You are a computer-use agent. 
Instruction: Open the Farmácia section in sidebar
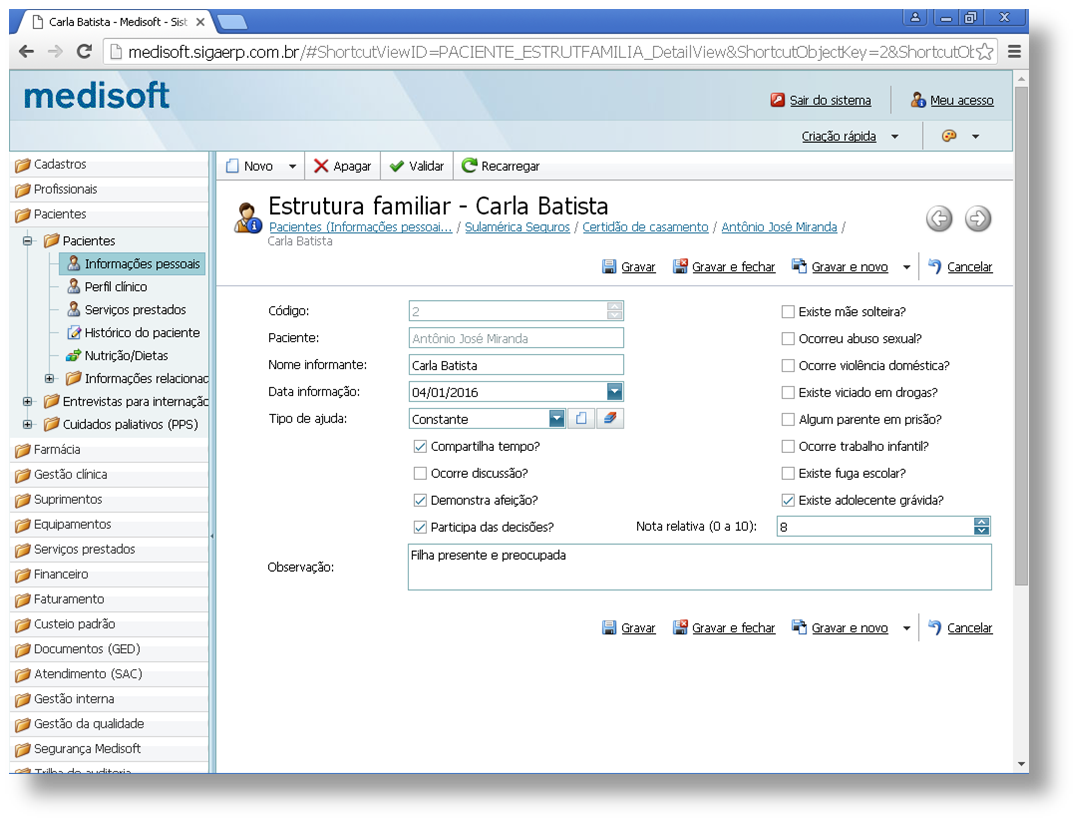[57, 450]
